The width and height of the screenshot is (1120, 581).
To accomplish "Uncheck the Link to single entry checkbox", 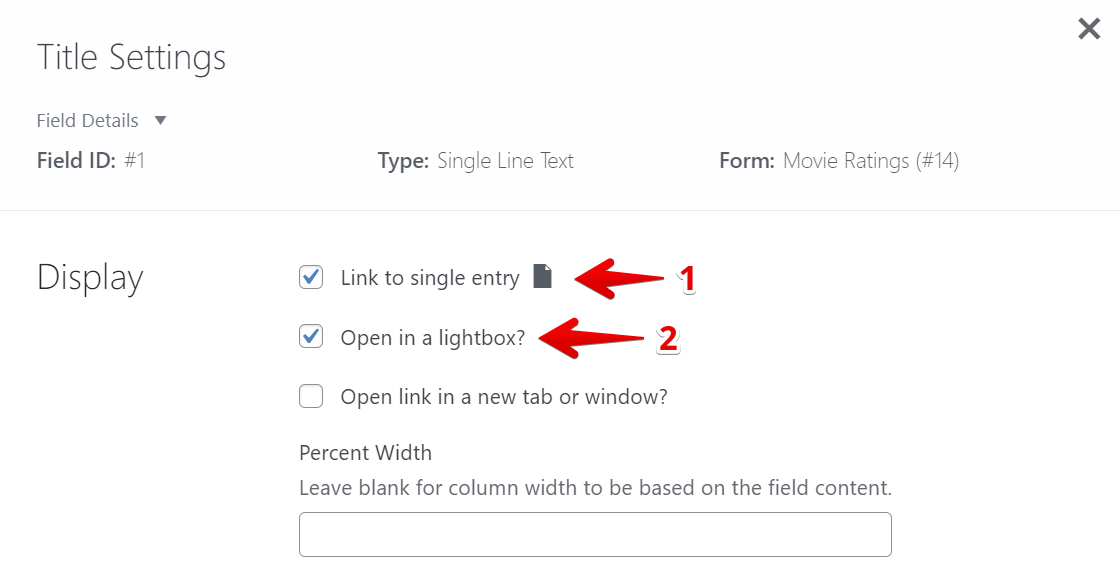I will click(311, 277).
